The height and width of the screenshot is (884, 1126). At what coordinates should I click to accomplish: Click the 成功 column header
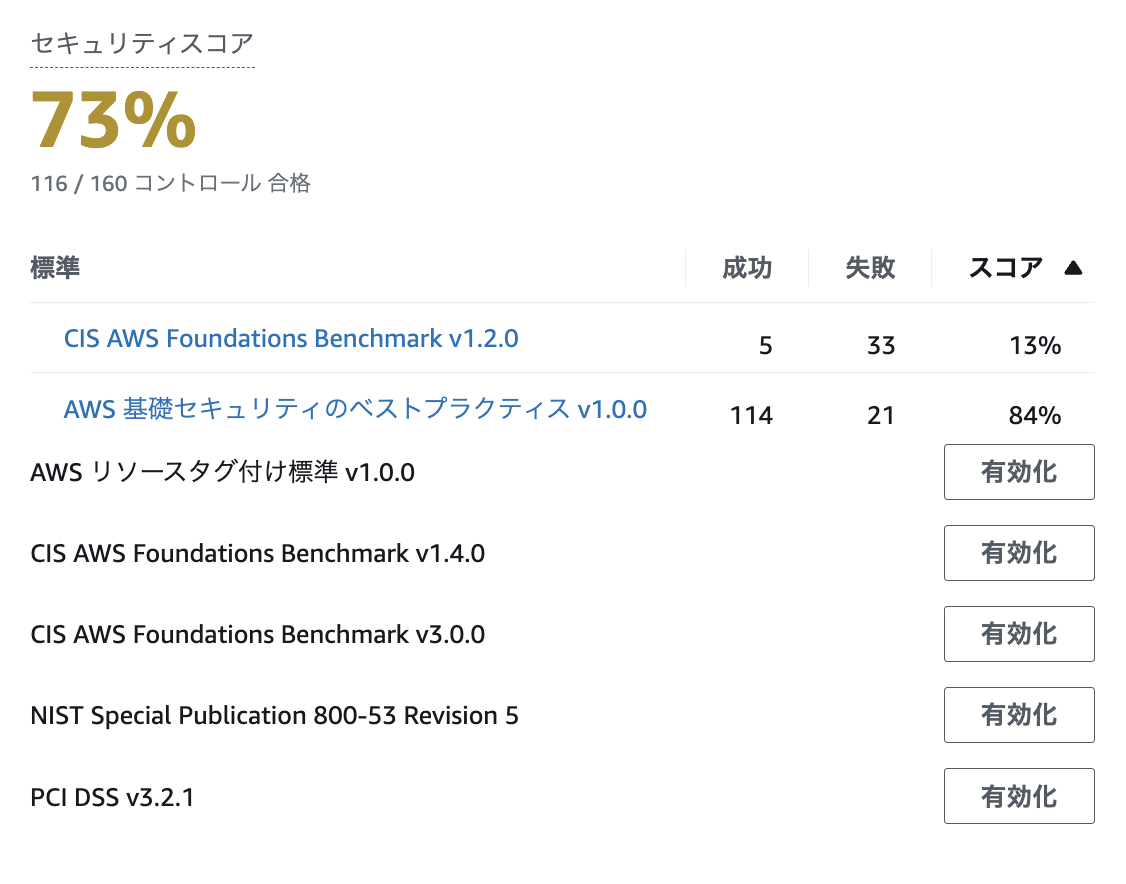(x=747, y=268)
